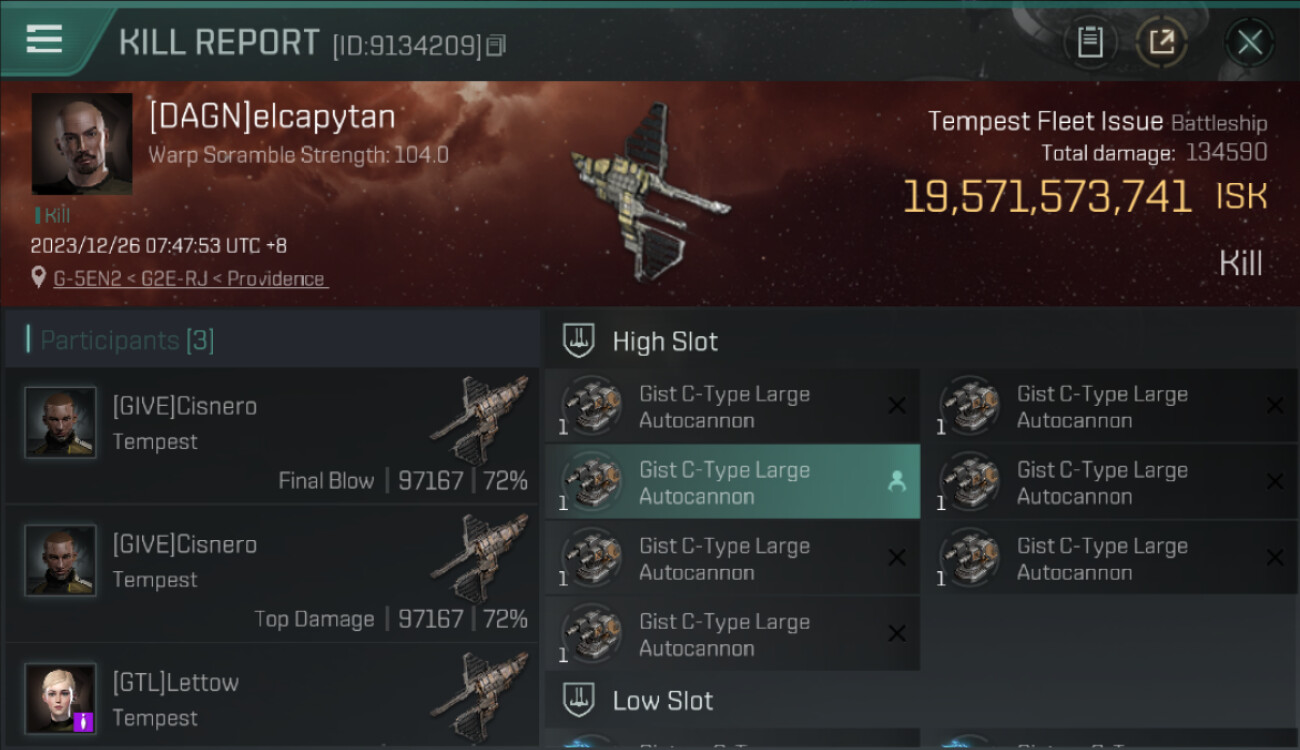The image size is (1300, 750).
Task: Expand the Low Slot section header
Action: pyautogui.click(x=920, y=700)
